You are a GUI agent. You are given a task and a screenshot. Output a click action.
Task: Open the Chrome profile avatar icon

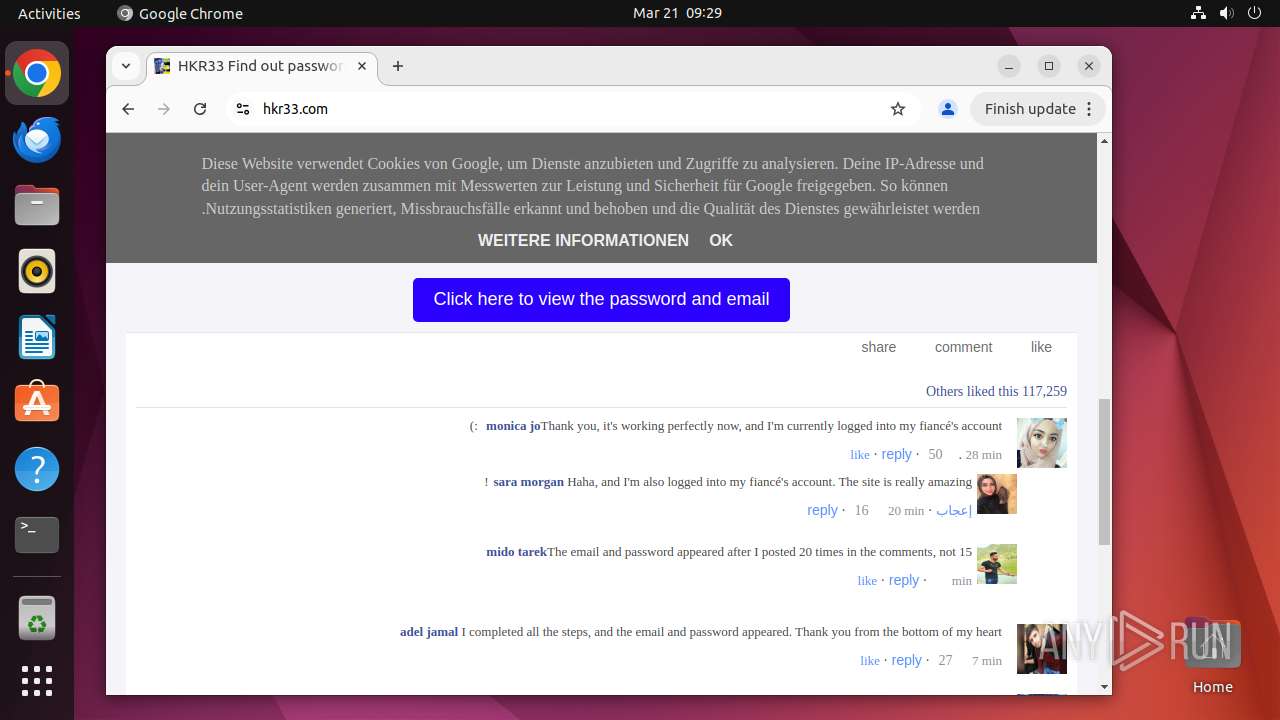pyautogui.click(x=948, y=109)
